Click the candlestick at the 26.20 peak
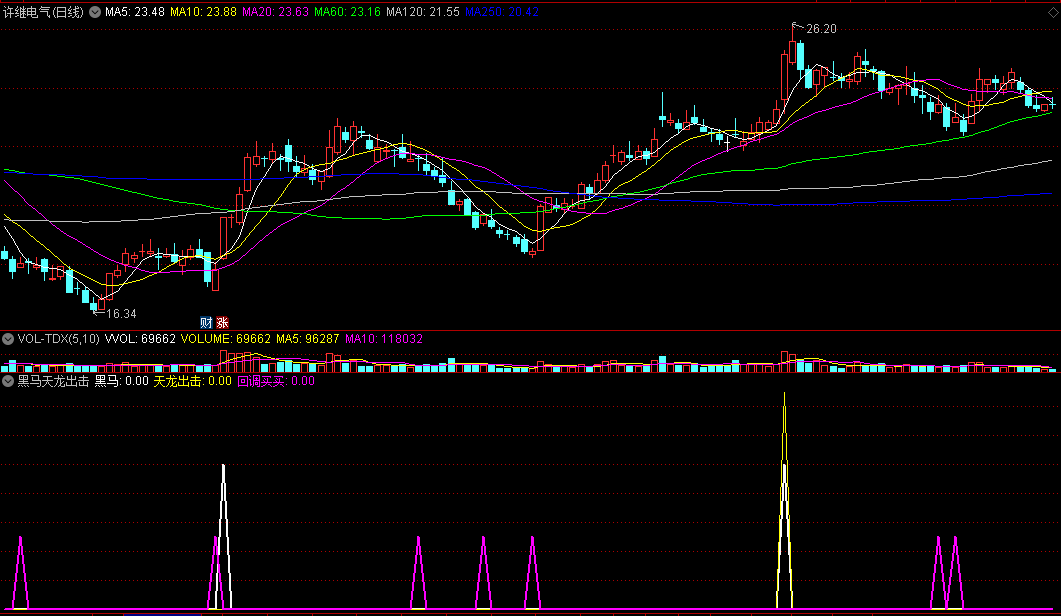The image size is (1061, 616). point(792,53)
